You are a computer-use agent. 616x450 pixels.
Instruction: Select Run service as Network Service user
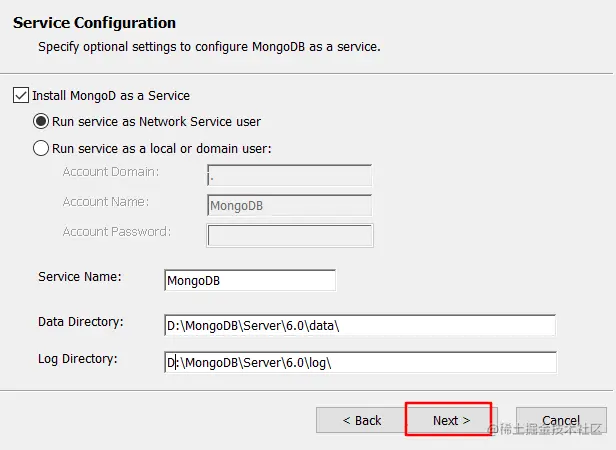(41, 122)
